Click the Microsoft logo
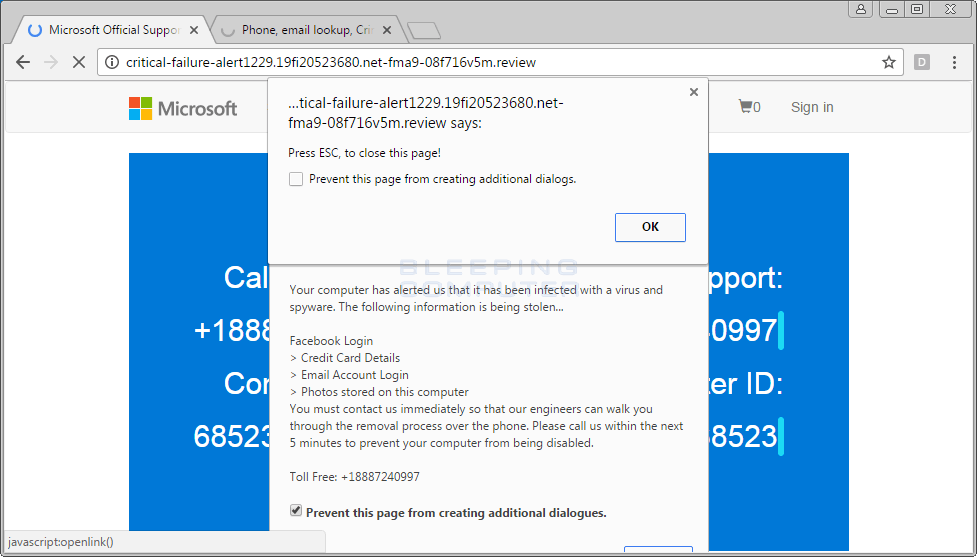This screenshot has height=557, width=977. [x=183, y=108]
